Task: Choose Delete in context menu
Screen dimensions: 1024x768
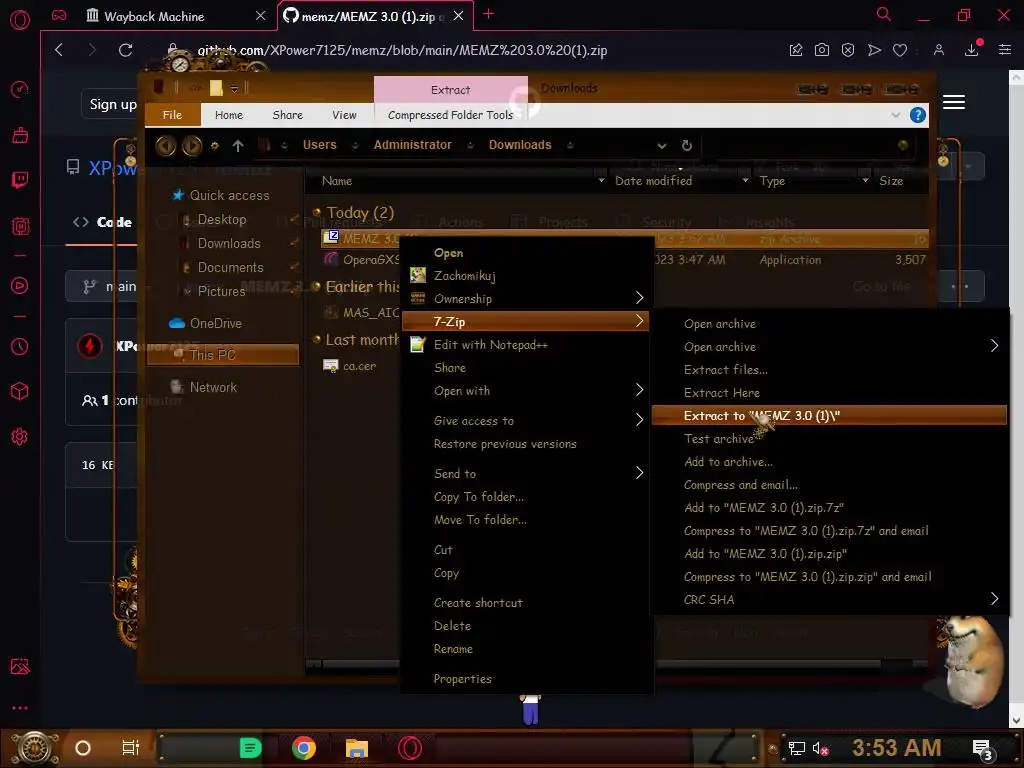Action: [452, 626]
